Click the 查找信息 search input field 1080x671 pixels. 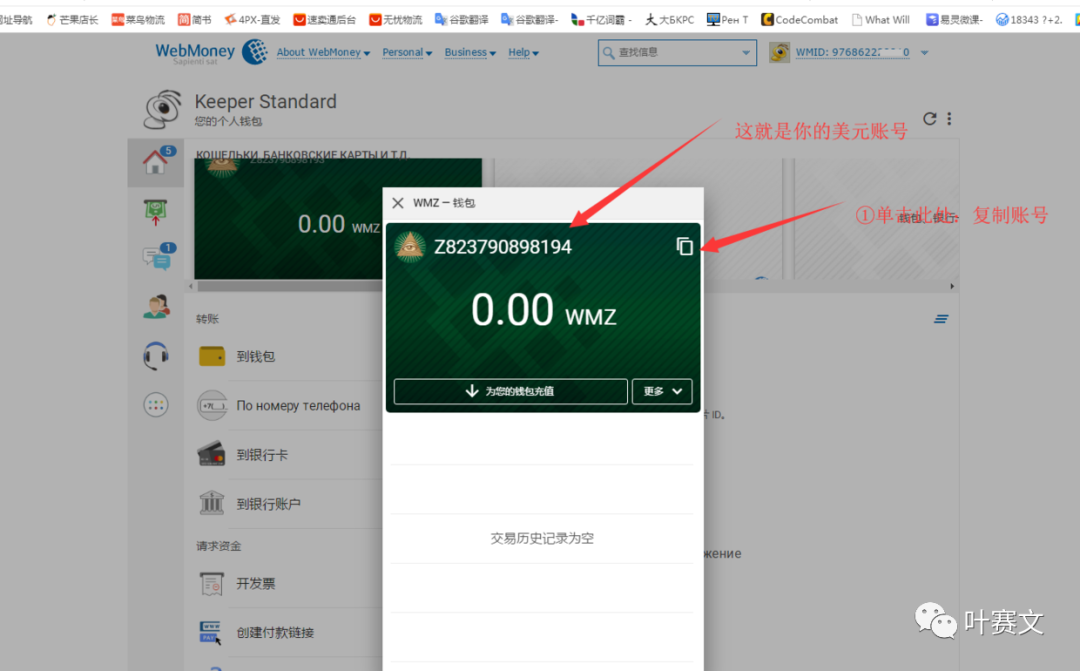(670, 53)
